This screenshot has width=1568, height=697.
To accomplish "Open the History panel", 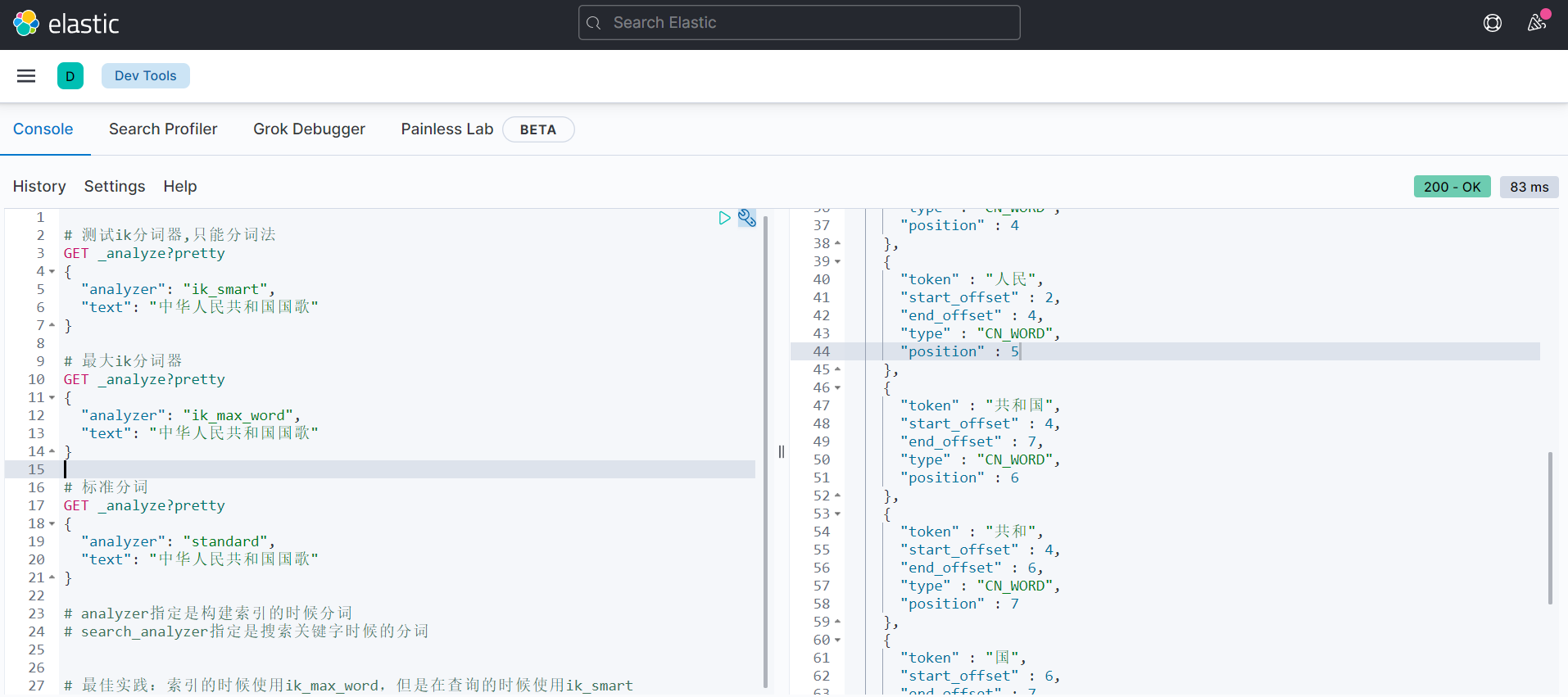I will [x=39, y=187].
